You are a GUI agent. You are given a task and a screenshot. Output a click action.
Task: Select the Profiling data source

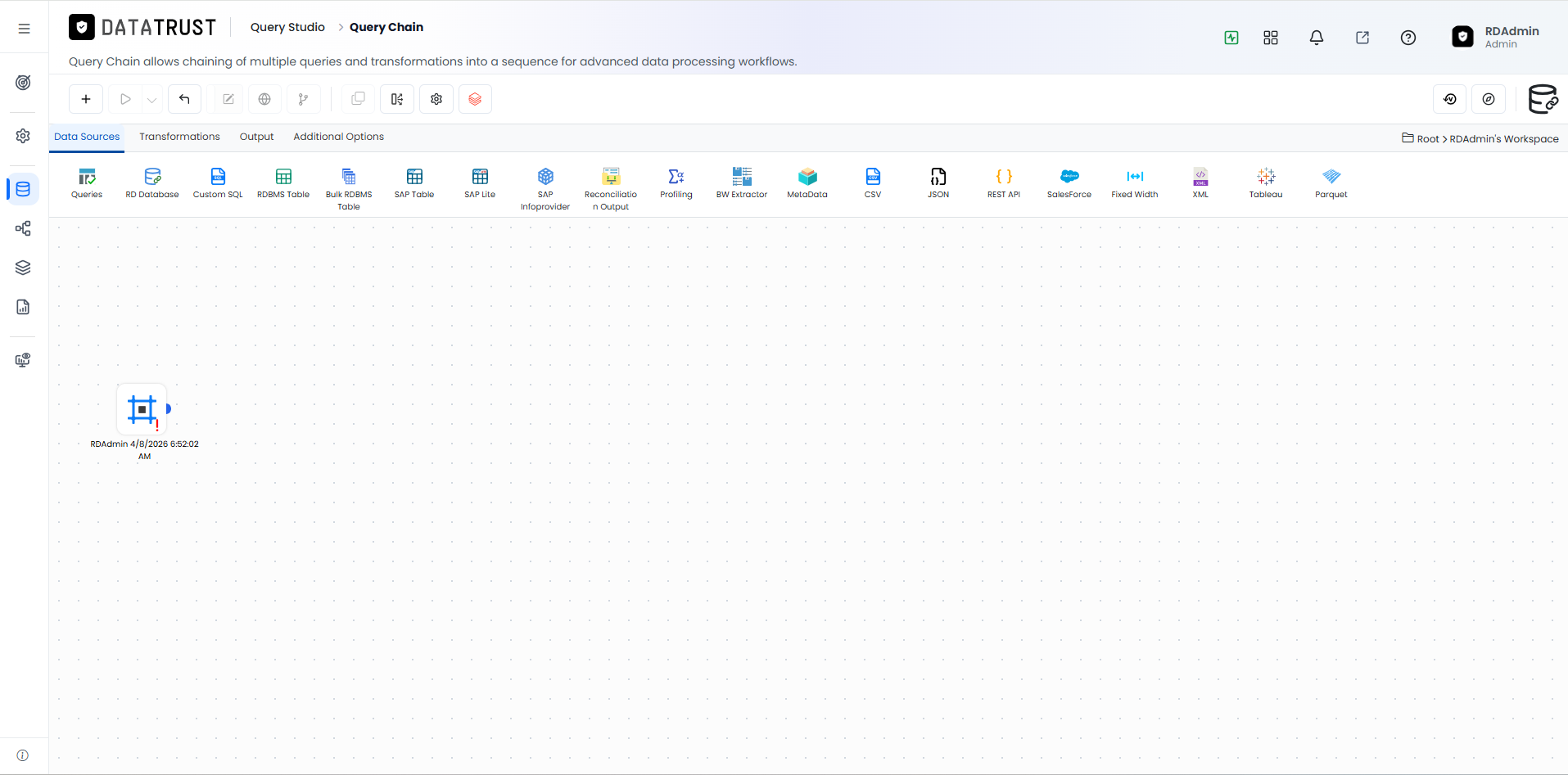(x=676, y=183)
